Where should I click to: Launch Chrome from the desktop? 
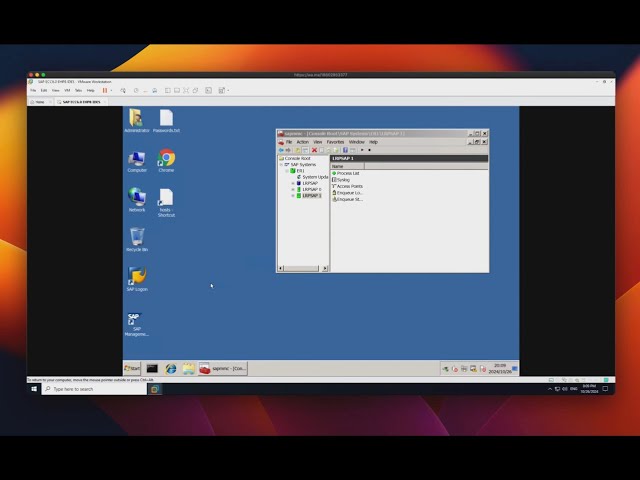(x=166, y=160)
